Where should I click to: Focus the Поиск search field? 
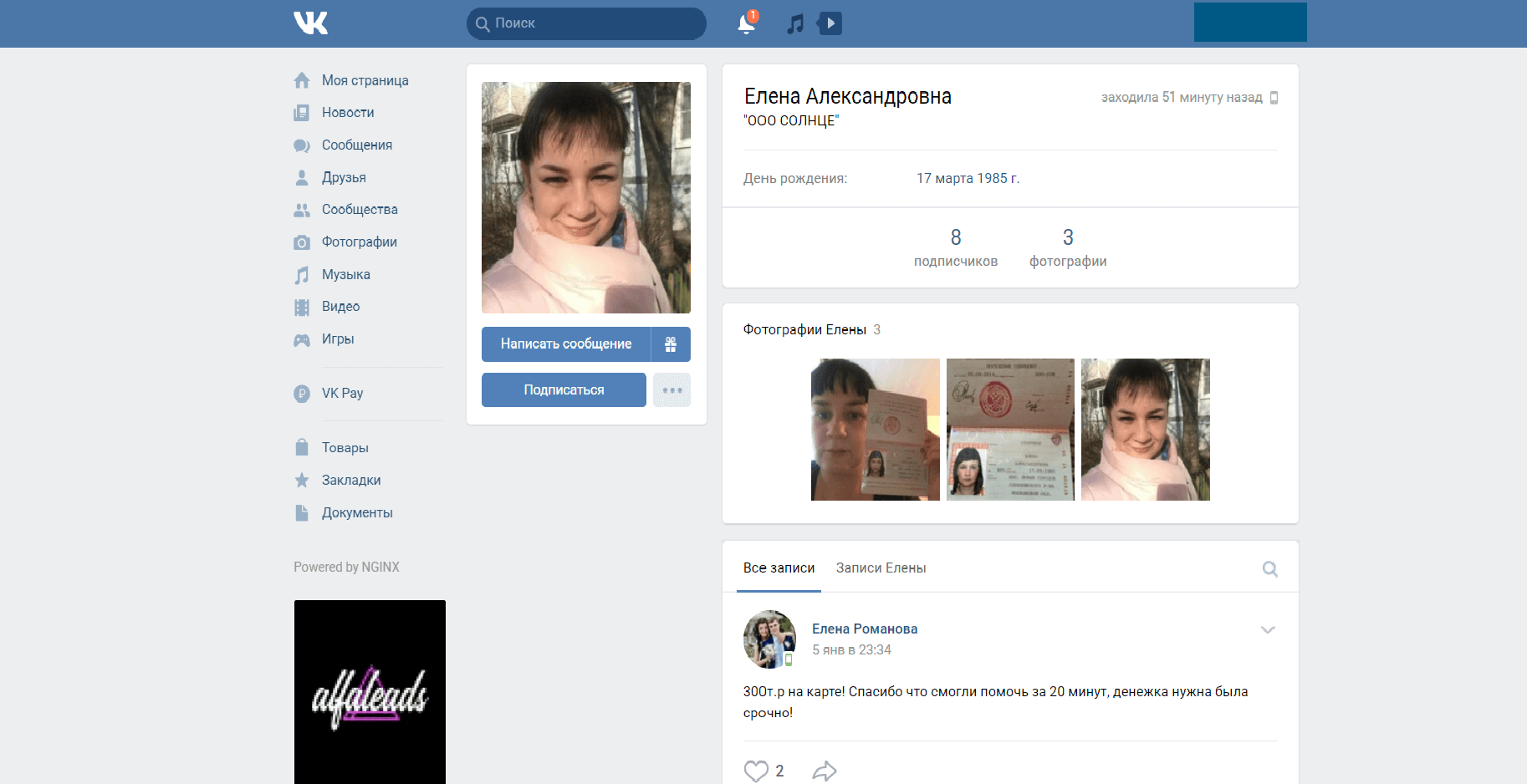(594, 23)
